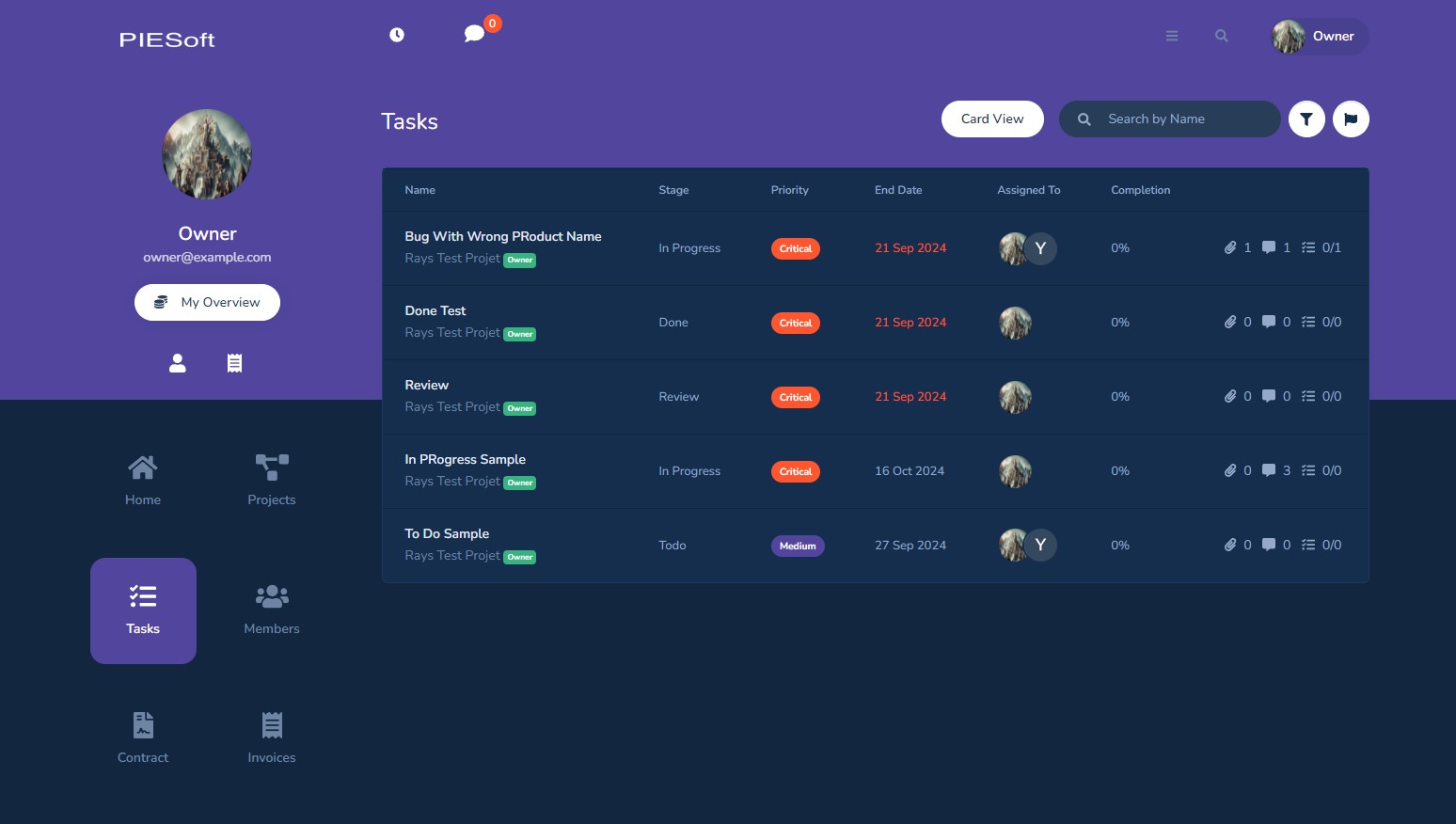Click the magnifier search icon in header
The width and height of the screenshot is (1456, 824).
pyautogui.click(x=1222, y=36)
